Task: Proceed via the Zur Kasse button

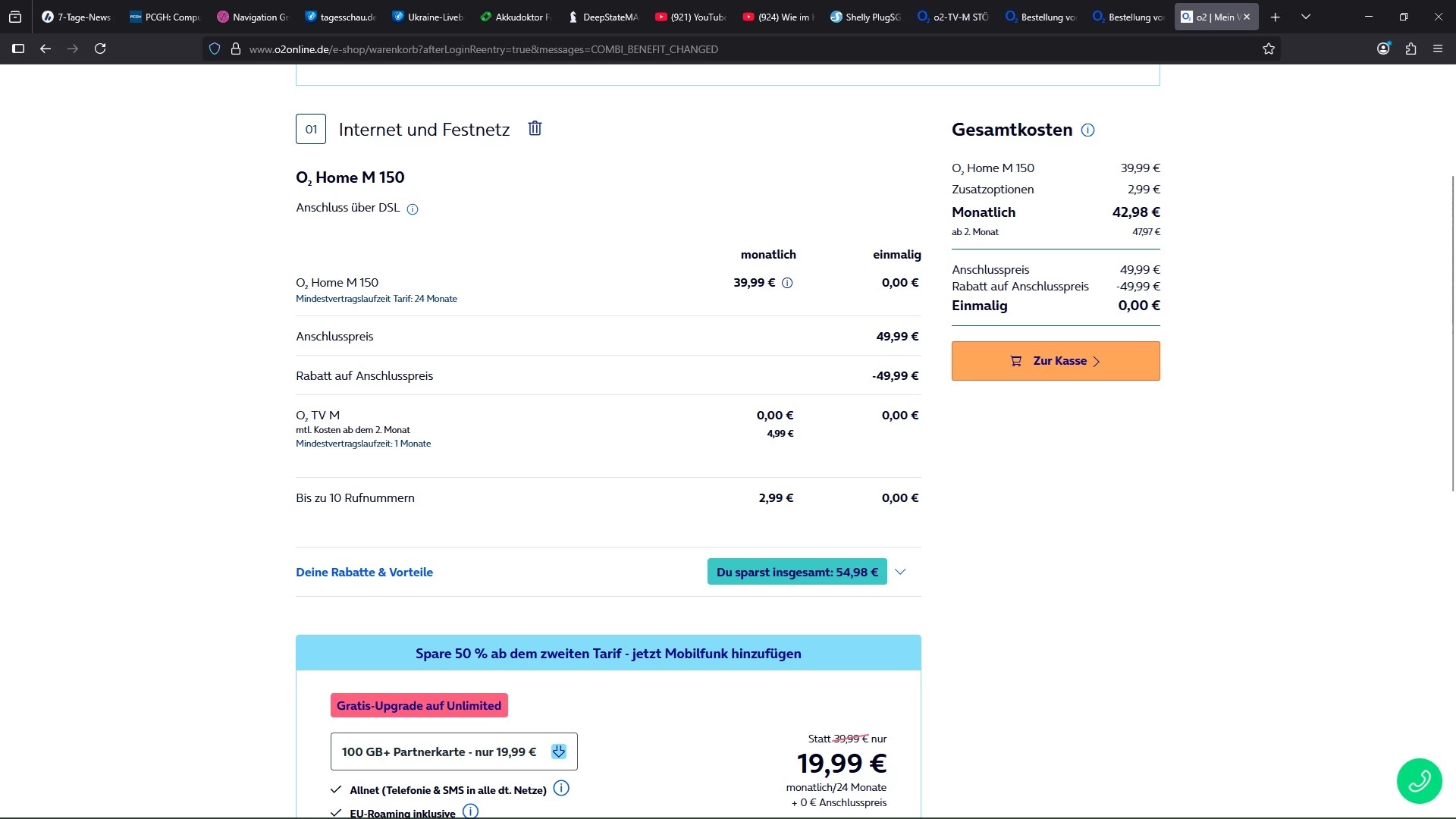Action: coord(1056,361)
